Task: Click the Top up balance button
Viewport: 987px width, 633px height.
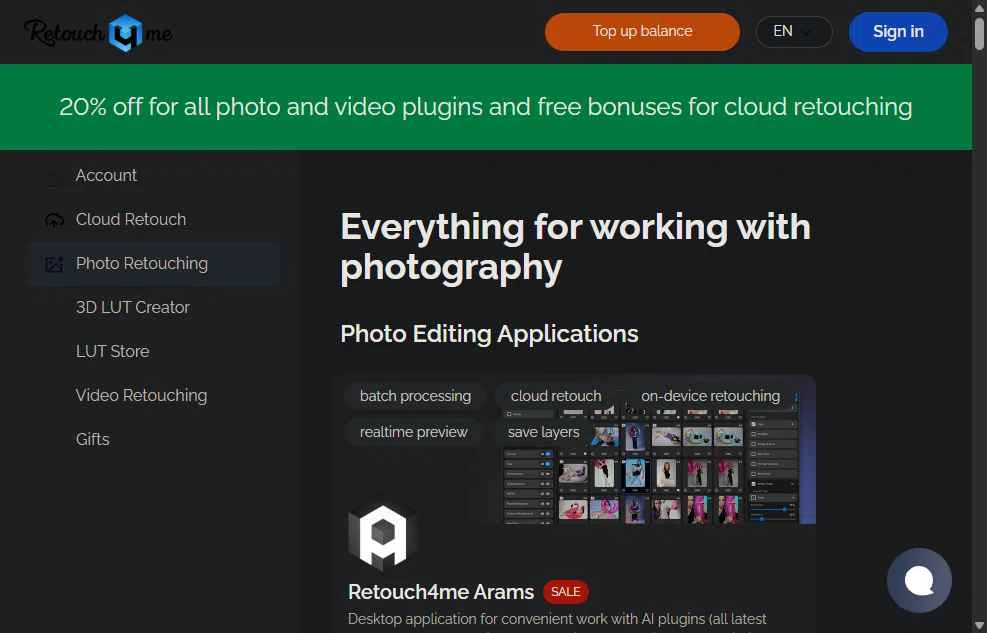Action: [642, 31]
